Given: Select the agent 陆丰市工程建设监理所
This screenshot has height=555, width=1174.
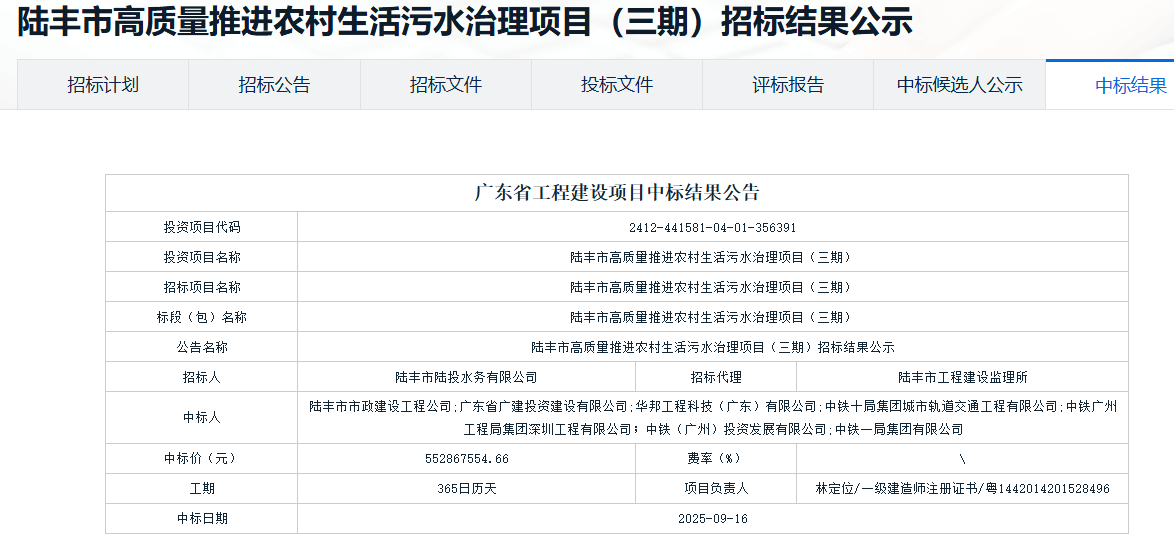Looking at the screenshot, I should (962, 377).
